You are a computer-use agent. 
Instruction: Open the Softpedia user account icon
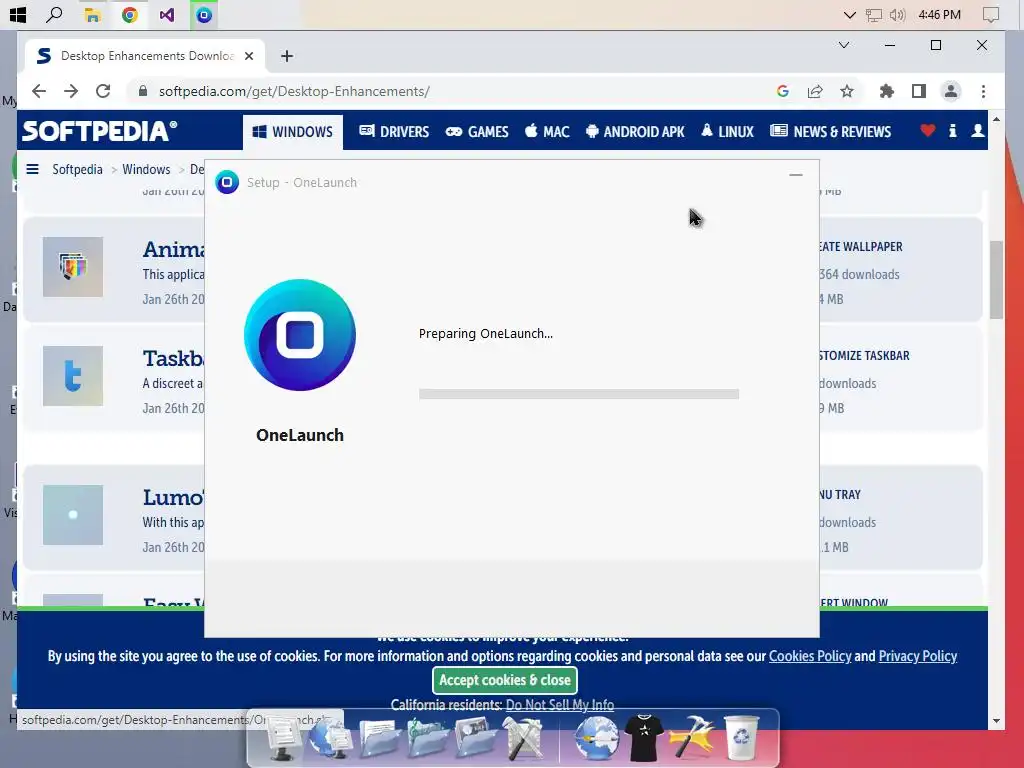[x=978, y=131]
